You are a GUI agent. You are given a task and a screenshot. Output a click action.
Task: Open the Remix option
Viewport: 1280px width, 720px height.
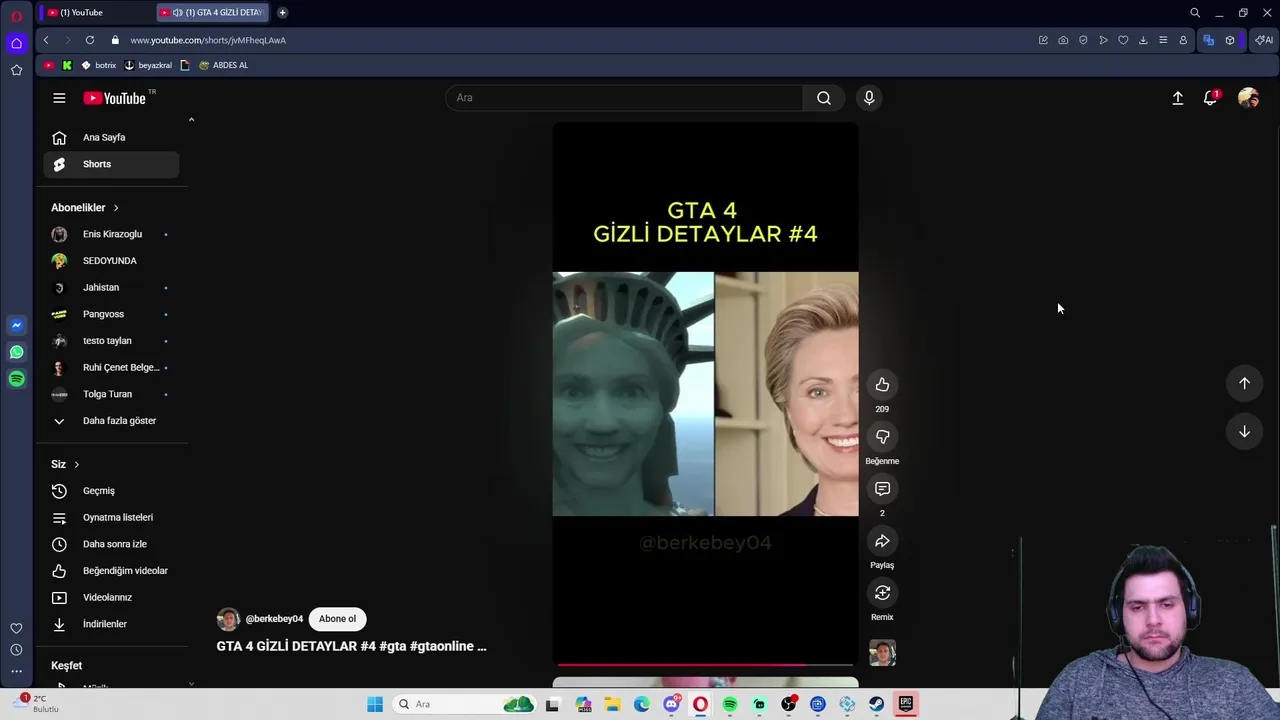point(882,593)
